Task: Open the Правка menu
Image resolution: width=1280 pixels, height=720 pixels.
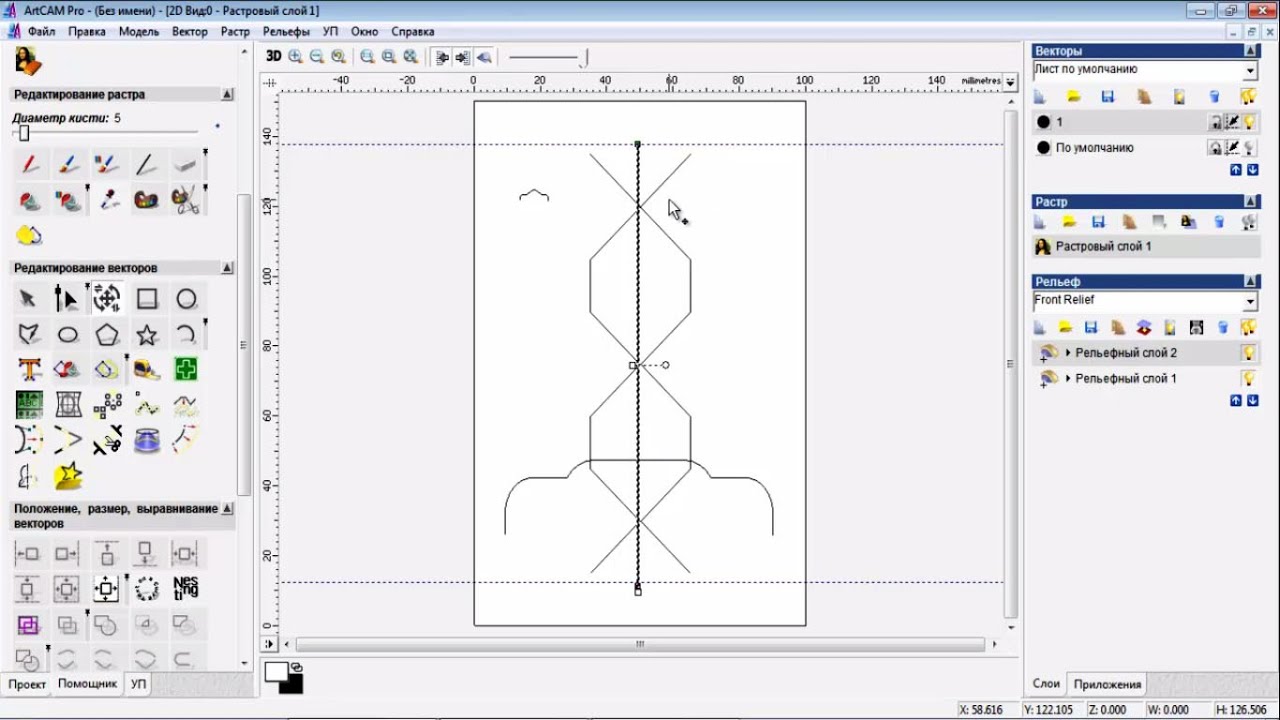Action: pos(87,32)
